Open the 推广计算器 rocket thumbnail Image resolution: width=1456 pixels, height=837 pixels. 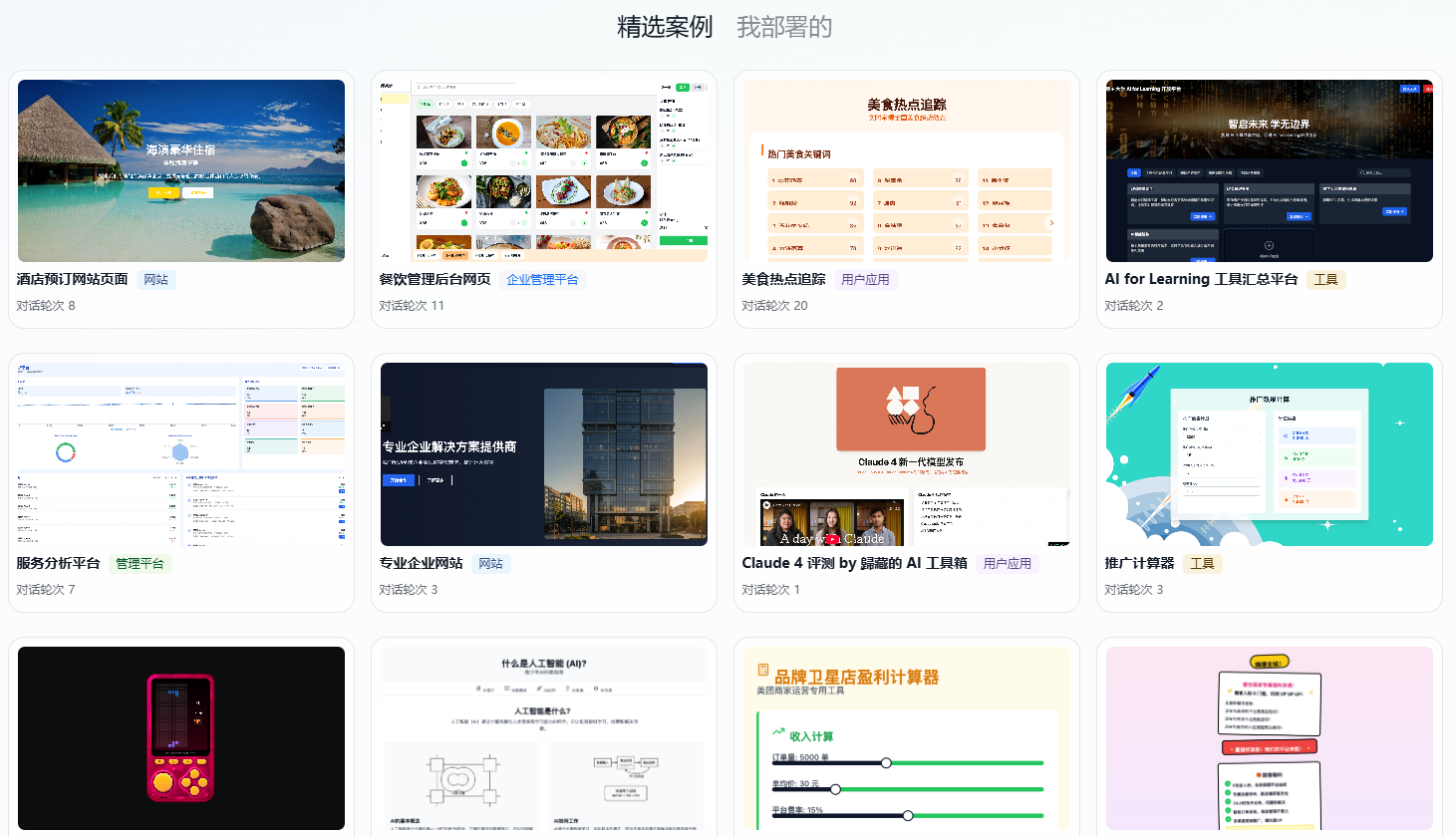coord(1270,454)
